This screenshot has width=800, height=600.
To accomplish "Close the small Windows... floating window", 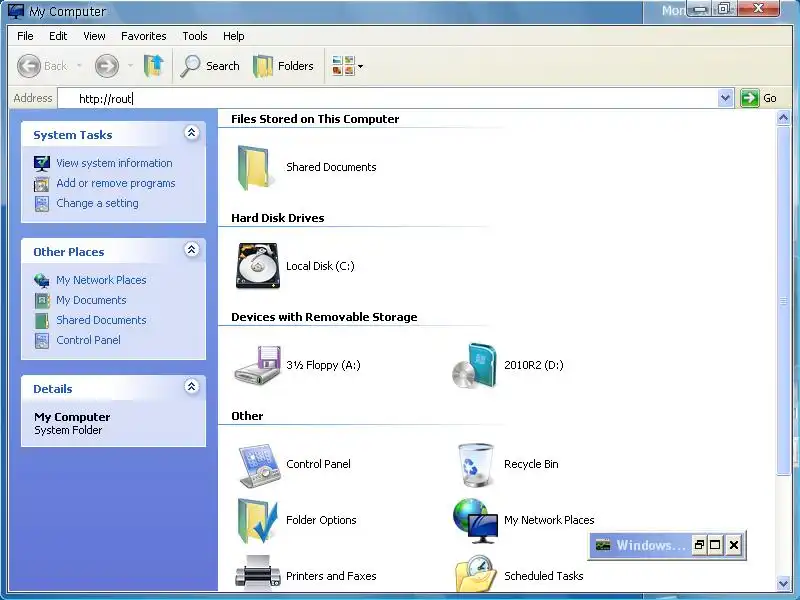I will point(734,545).
